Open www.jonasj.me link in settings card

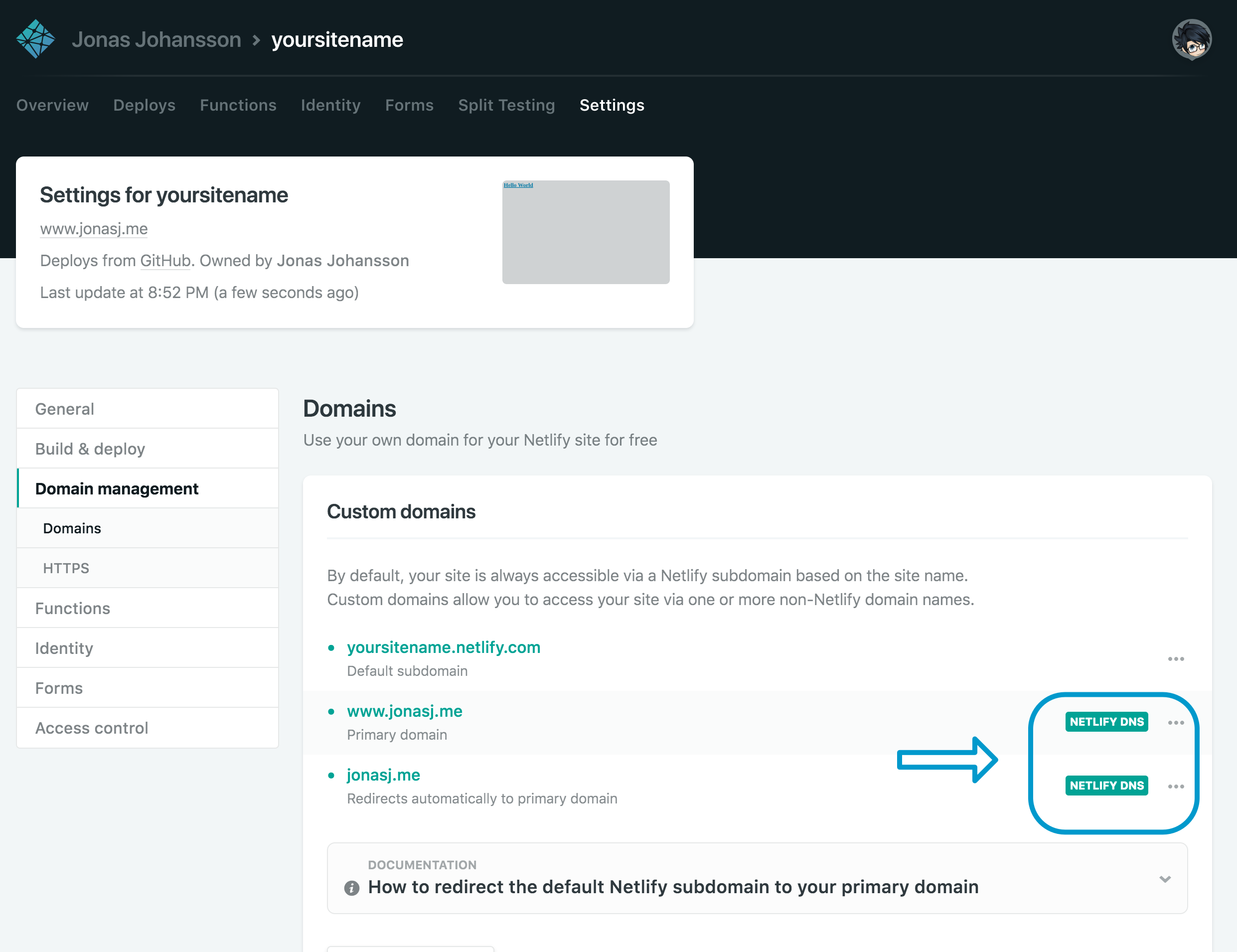(94, 229)
